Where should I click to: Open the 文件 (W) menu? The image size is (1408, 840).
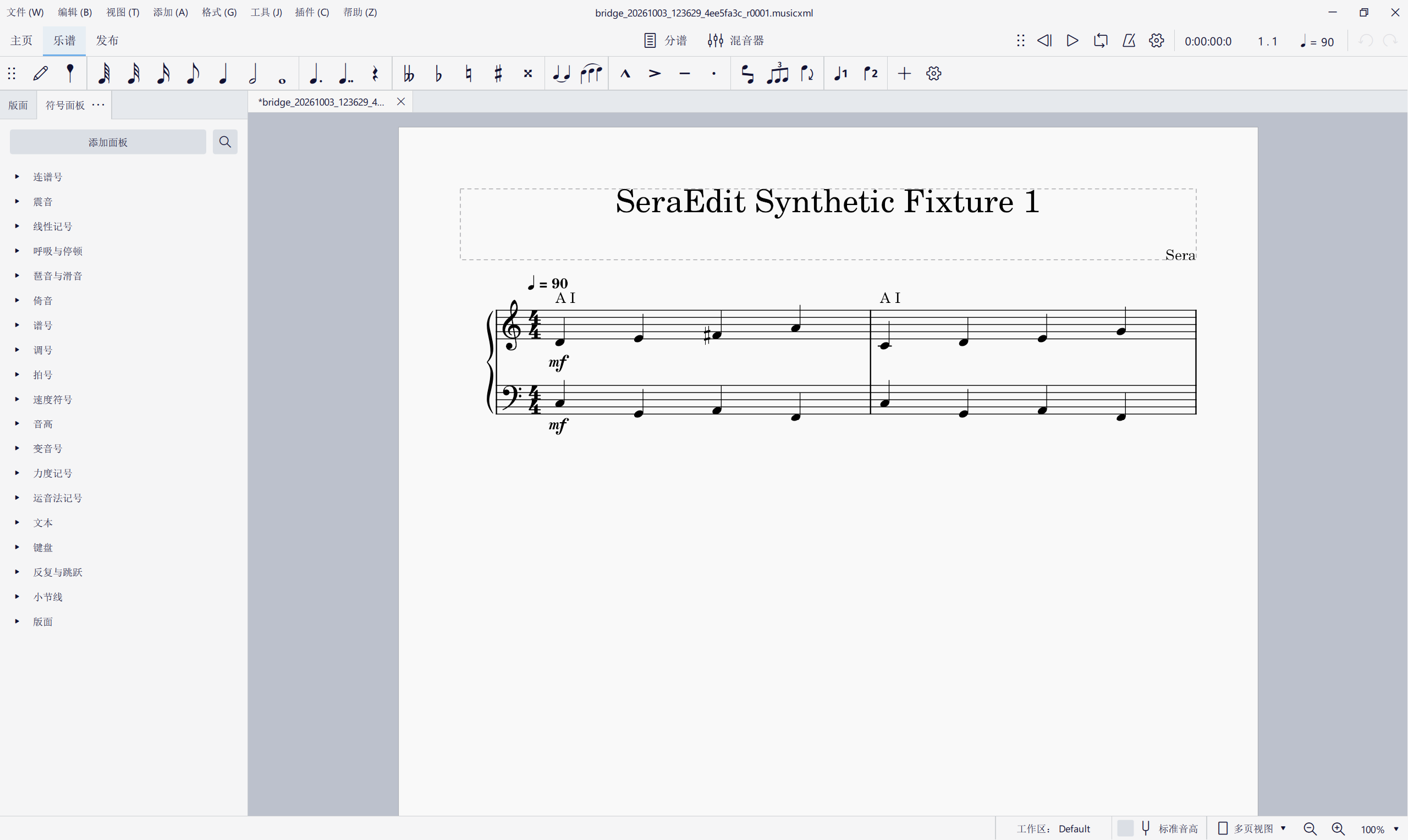(x=25, y=13)
